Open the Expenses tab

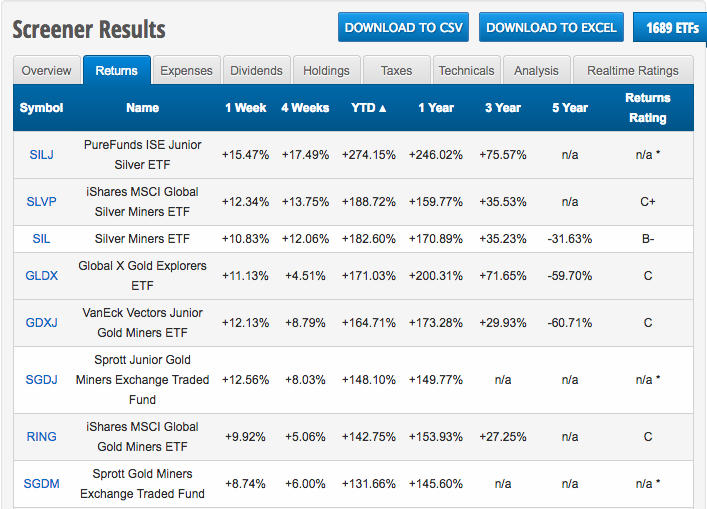click(x=187, y=71)
